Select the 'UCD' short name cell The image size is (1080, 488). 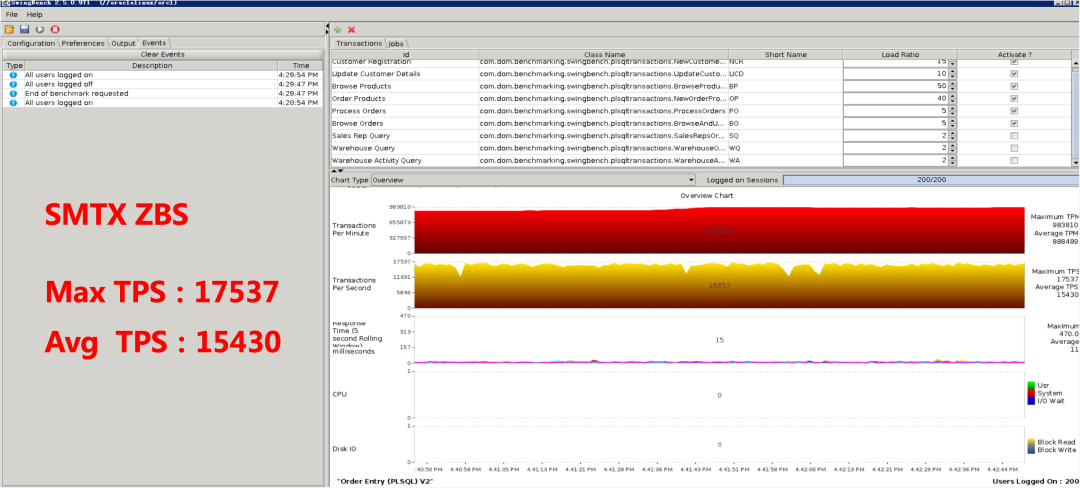tap(785, 74)
